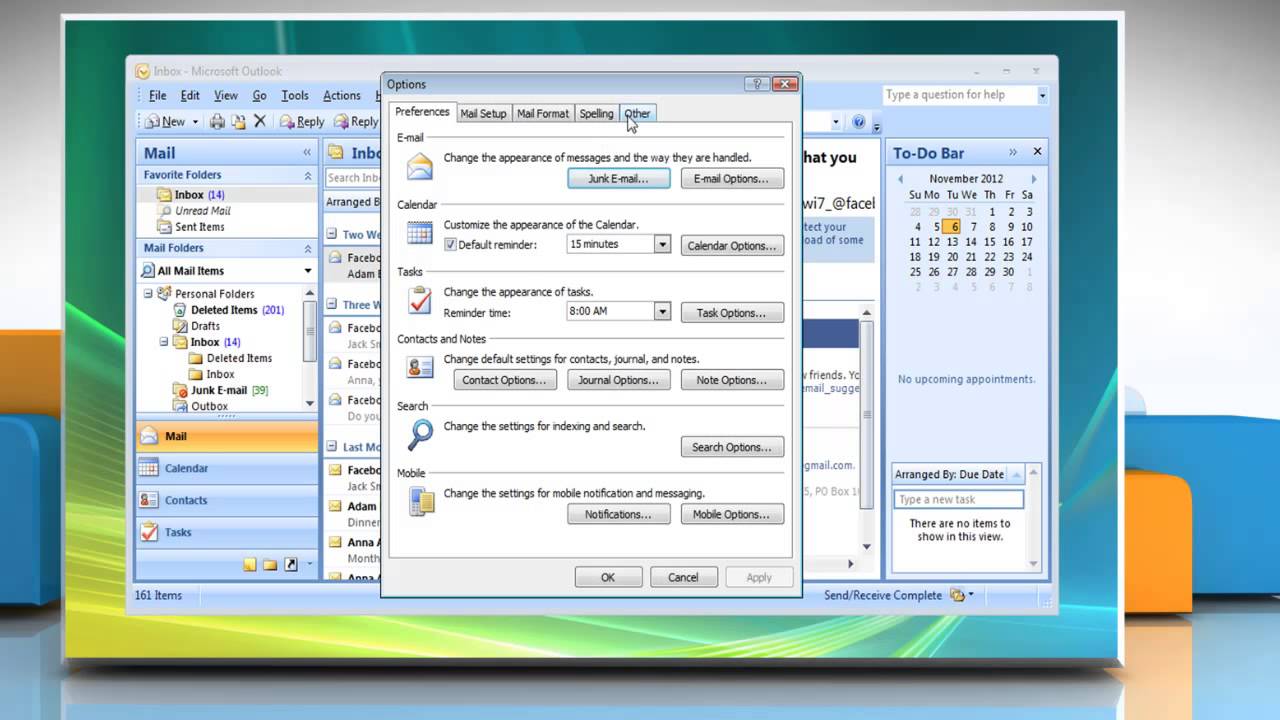Switch to the Mail Format tab
Image resolution: width=1280 pixels, height=720 pixels.
[x=543, y=114]
